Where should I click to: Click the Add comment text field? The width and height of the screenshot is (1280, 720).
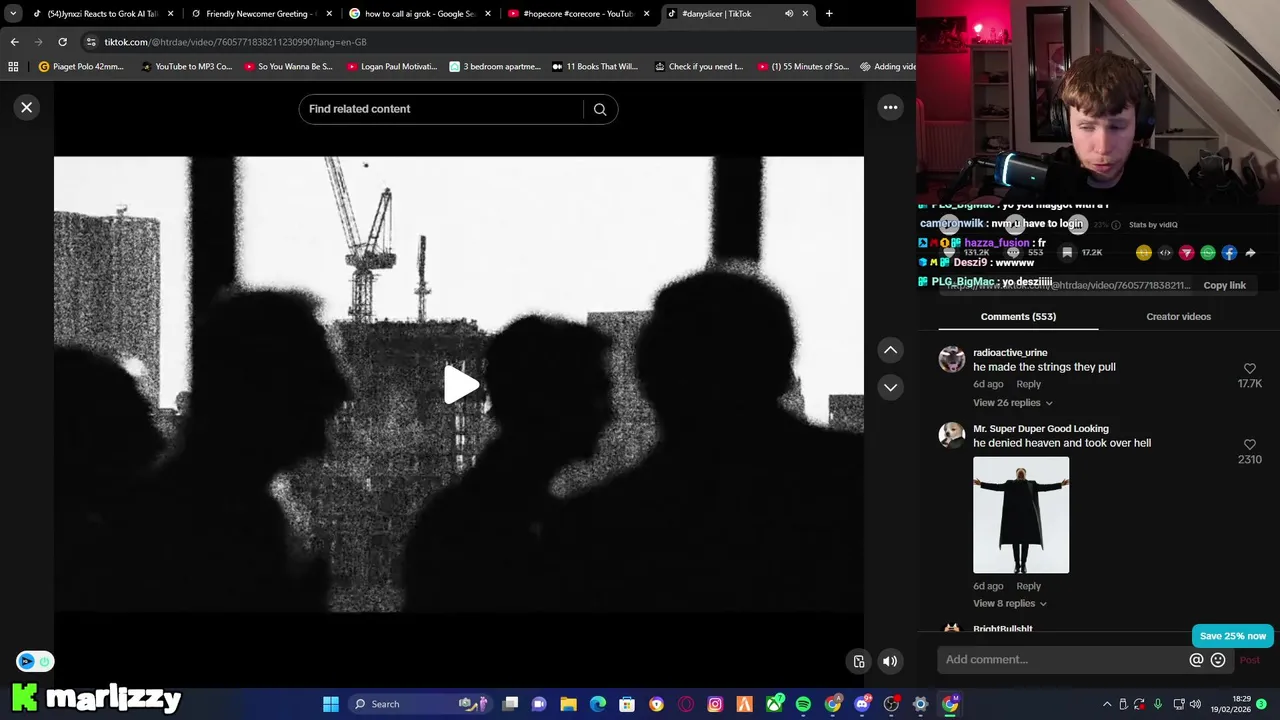click(x=1060, y=660)
